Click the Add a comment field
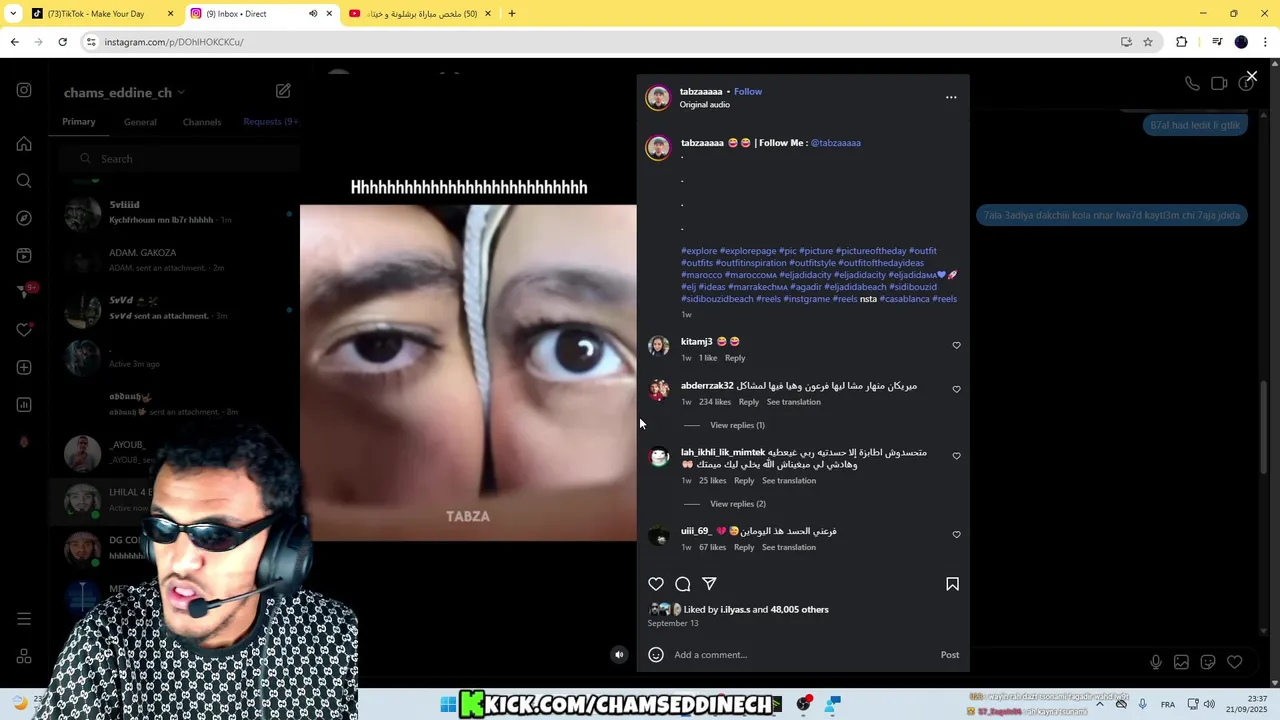The image size is (1280, 720). pos(800,655)
